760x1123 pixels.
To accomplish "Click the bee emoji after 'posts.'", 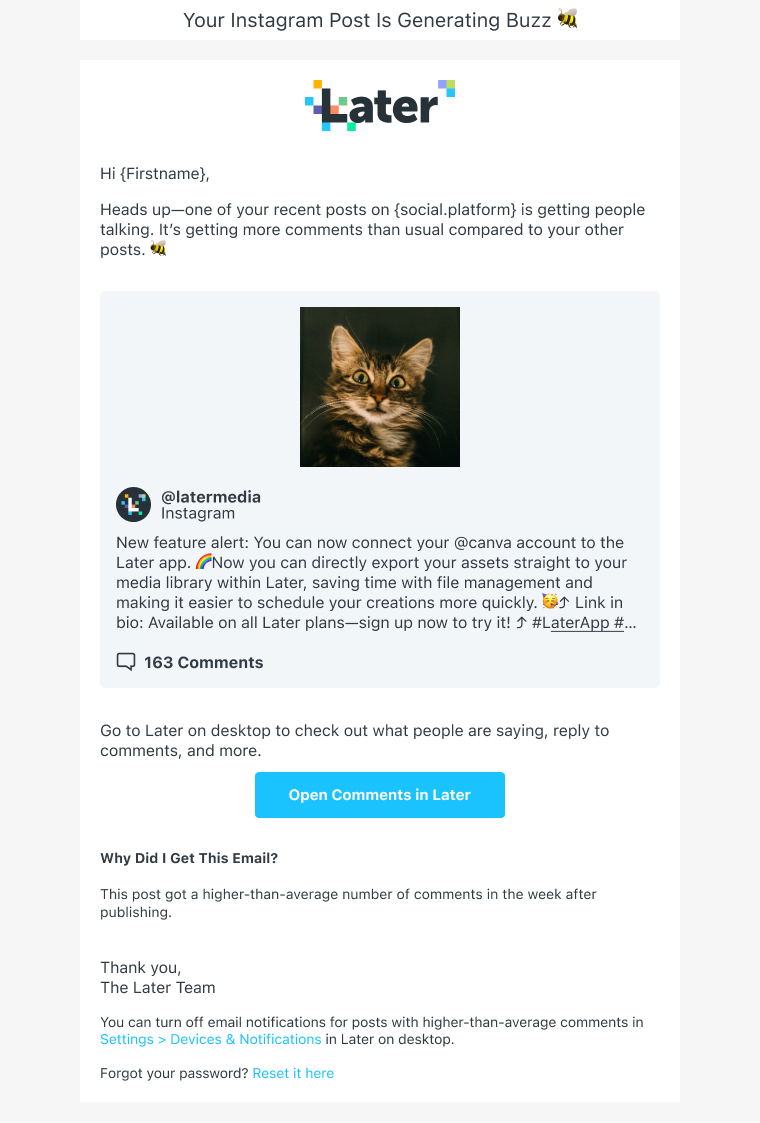I will tap(158, 249).
